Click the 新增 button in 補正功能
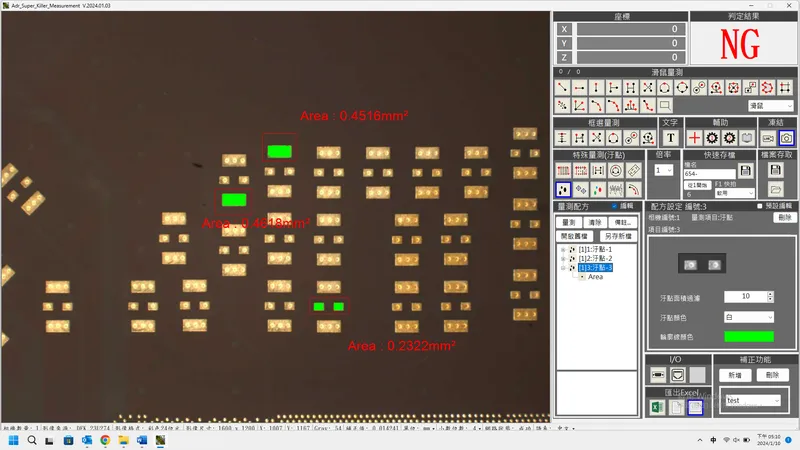The image size is (800, 450). coord(733,374)
